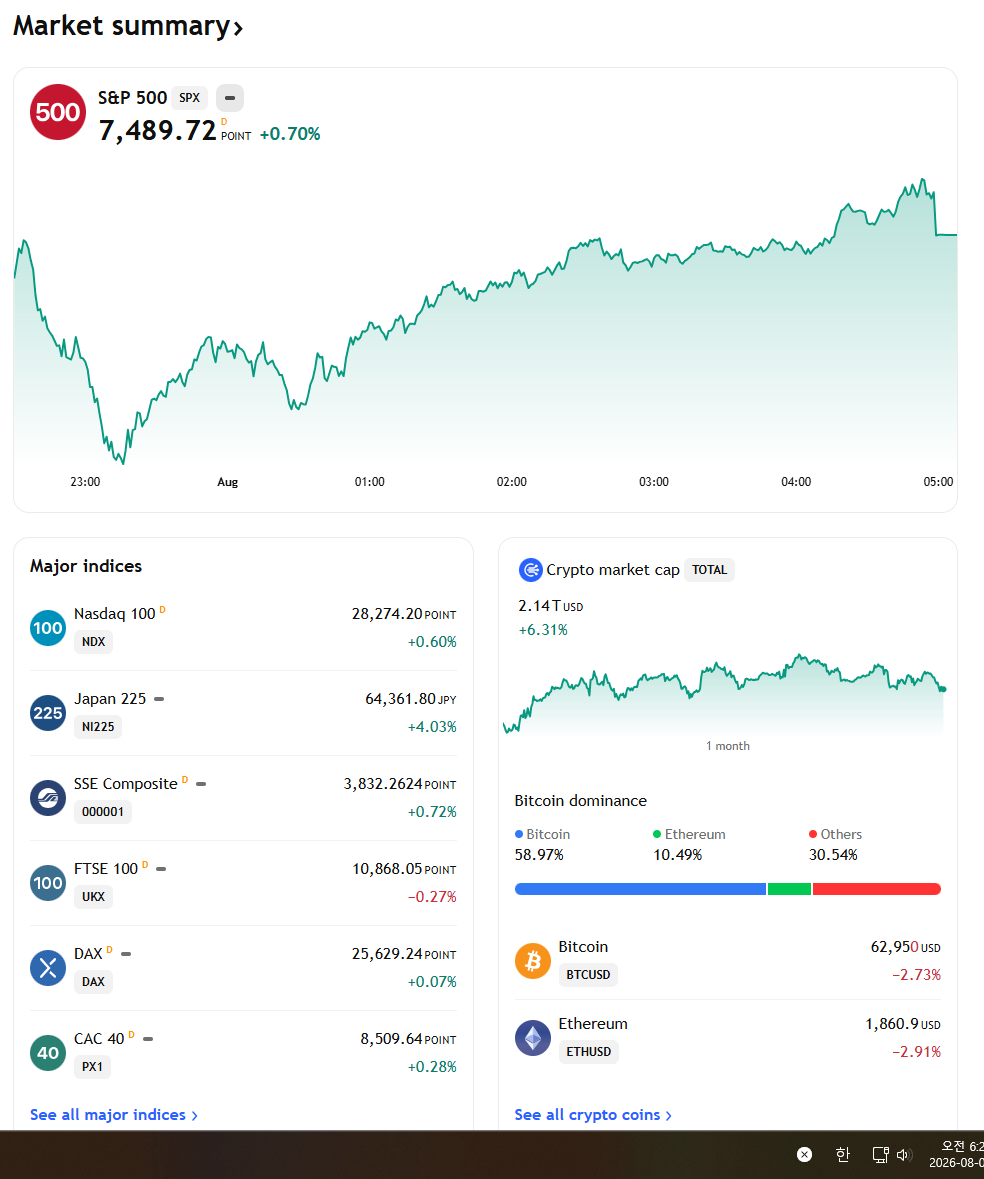Screen dimensions: 984x1179
Task: Click the 28,274.20 Nasdaq price
Action: [387, 614]
